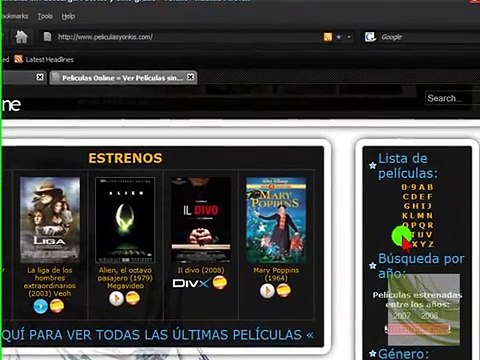The image size is (480, 360).
Task: Click the site Search field
Action: (x=452, y=98)
